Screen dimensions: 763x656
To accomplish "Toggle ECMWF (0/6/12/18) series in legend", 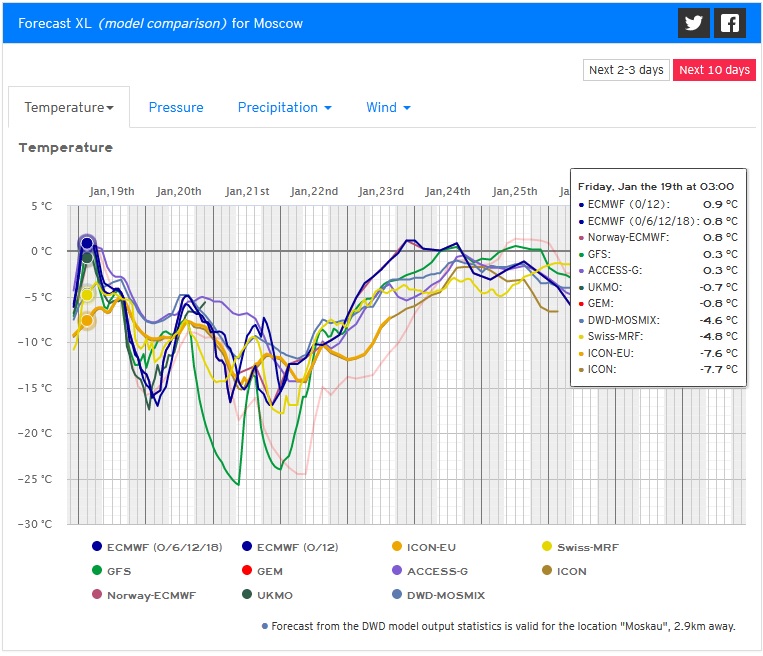I will pyautogui.click(x=157, y=547).
